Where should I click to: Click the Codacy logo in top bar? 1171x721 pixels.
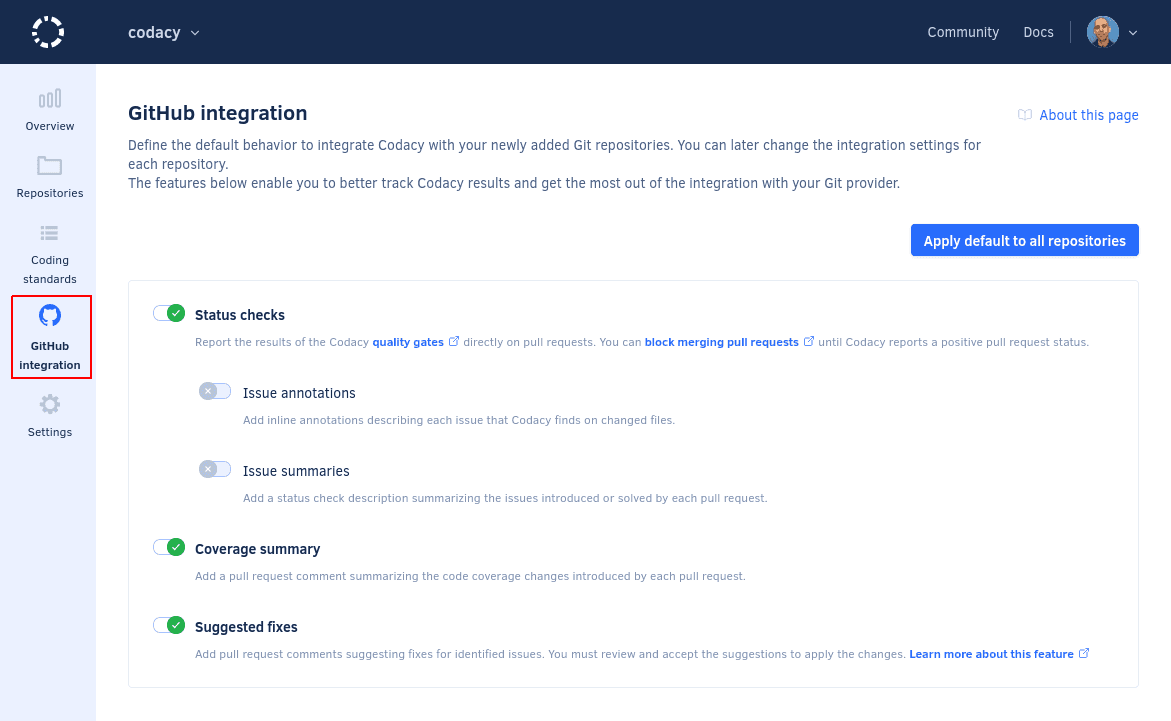click(x=48, y=31)
